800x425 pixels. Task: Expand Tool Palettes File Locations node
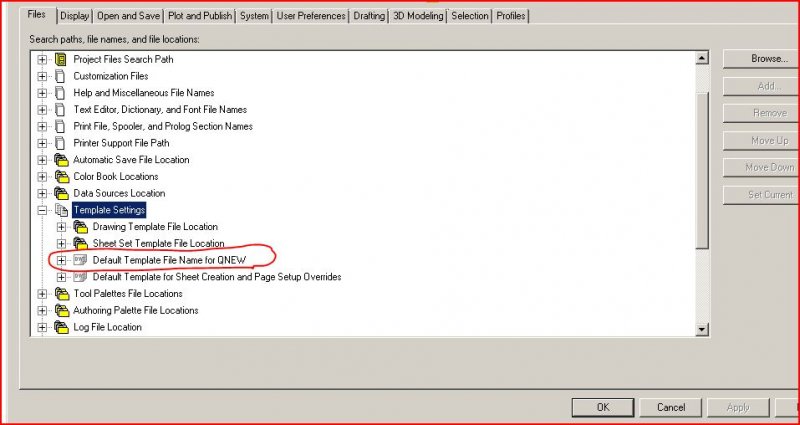[x=42, y=294]
